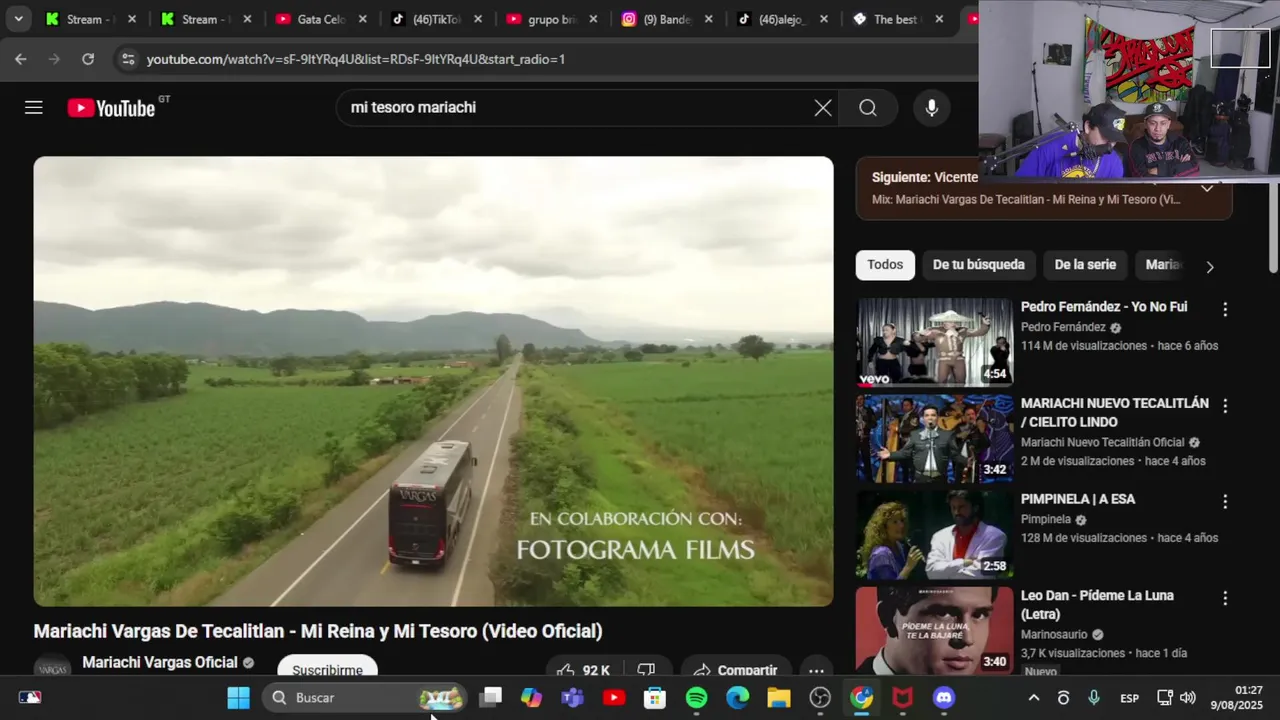Open options for Mariachi Nuevo Tecalitlán video
This screenshot has height=720, width=1280.
(x=1225, y=406)
